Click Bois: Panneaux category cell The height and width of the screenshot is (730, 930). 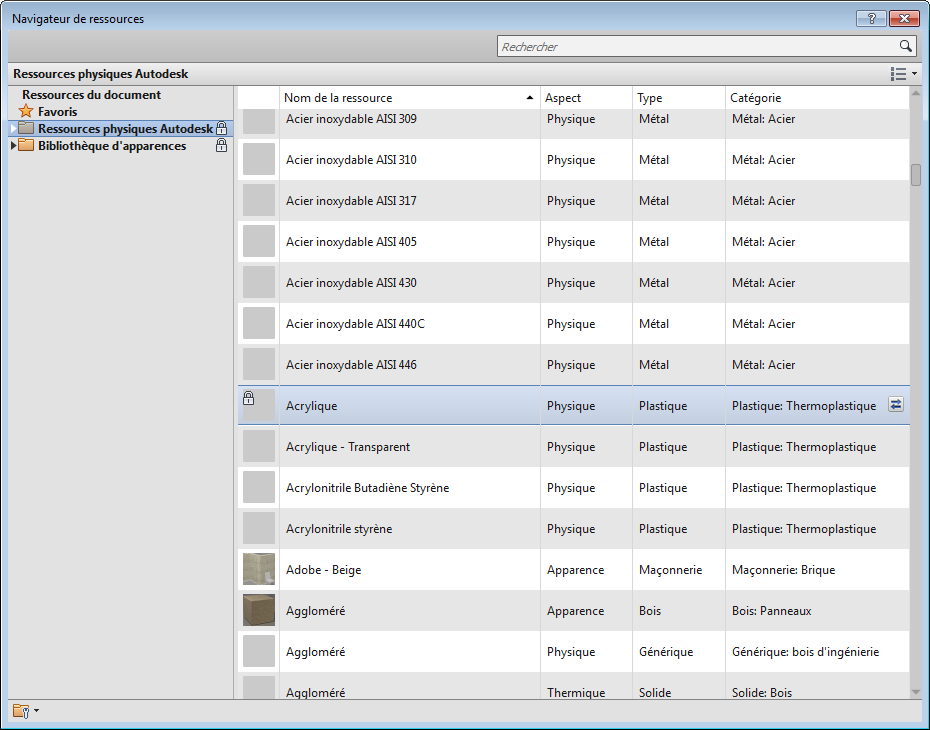pyautogui.click(x=771, y=610)
